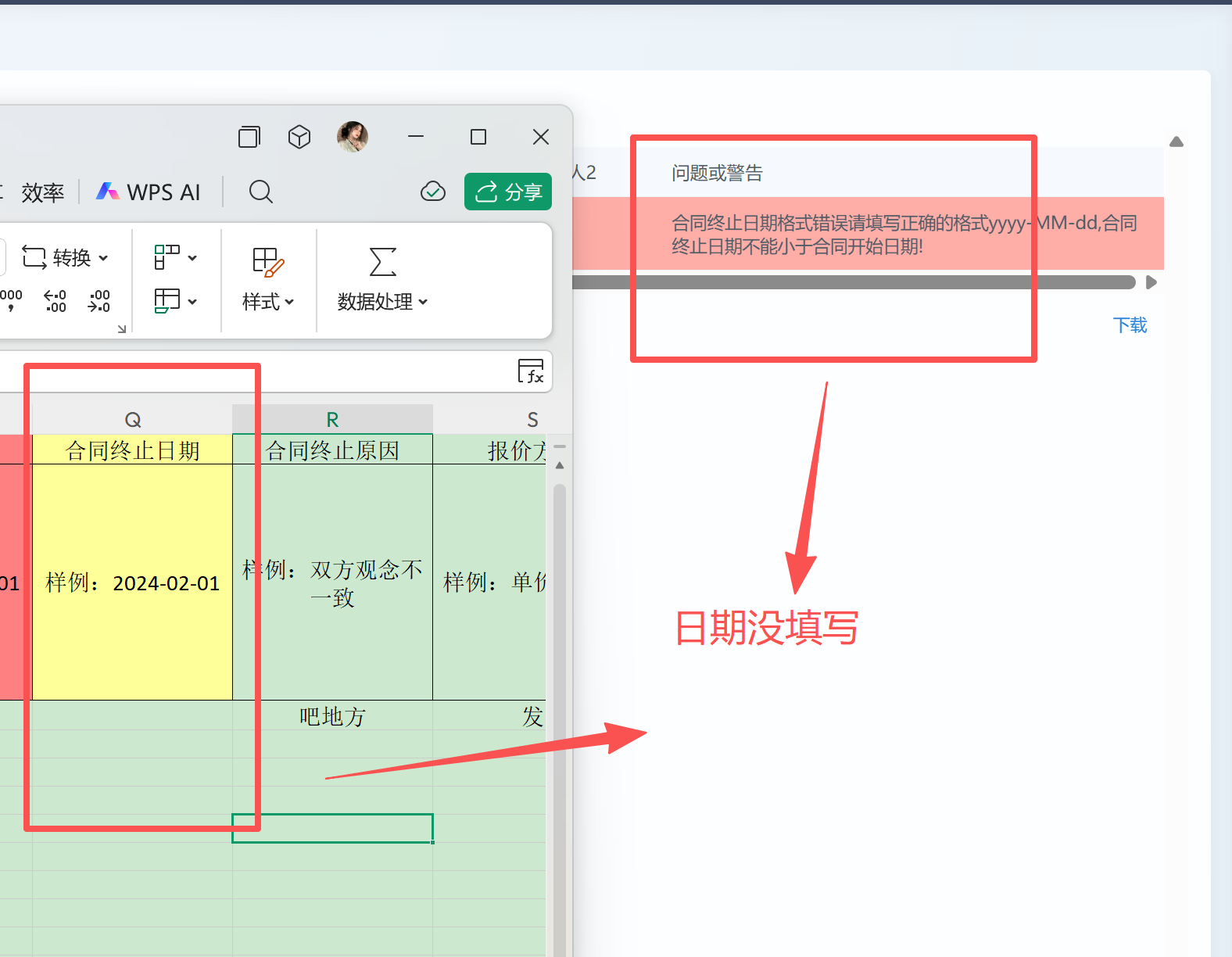Image resolution: width=1232 pixels, height=957 pixels.
Task: Click the horizontal scrollbar right arrow
Action: tap(1151, 282)
